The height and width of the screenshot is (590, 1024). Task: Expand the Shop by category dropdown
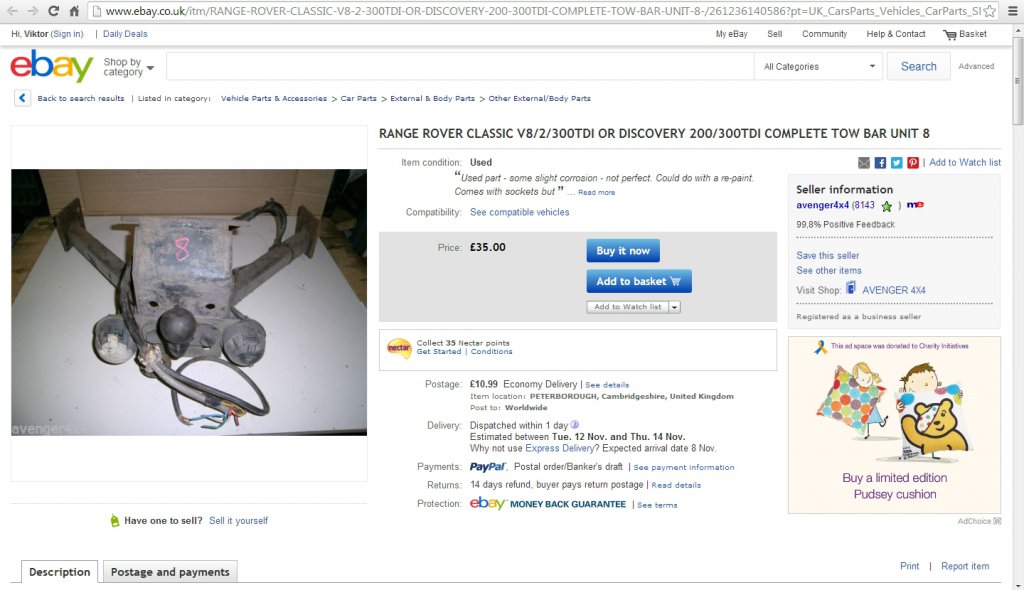tap(129, 67)
